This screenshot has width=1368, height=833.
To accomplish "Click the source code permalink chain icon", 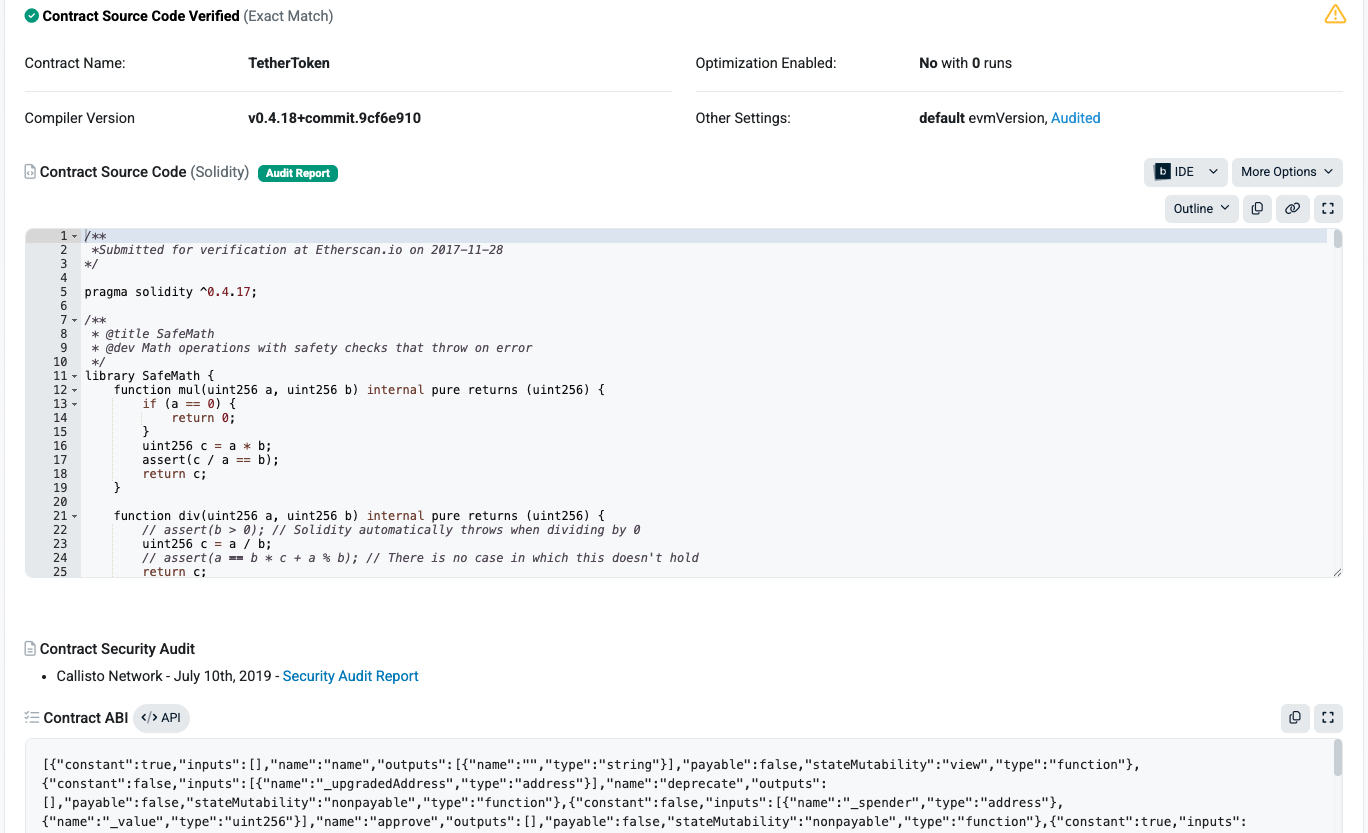I will click(x=1292, y=208).
